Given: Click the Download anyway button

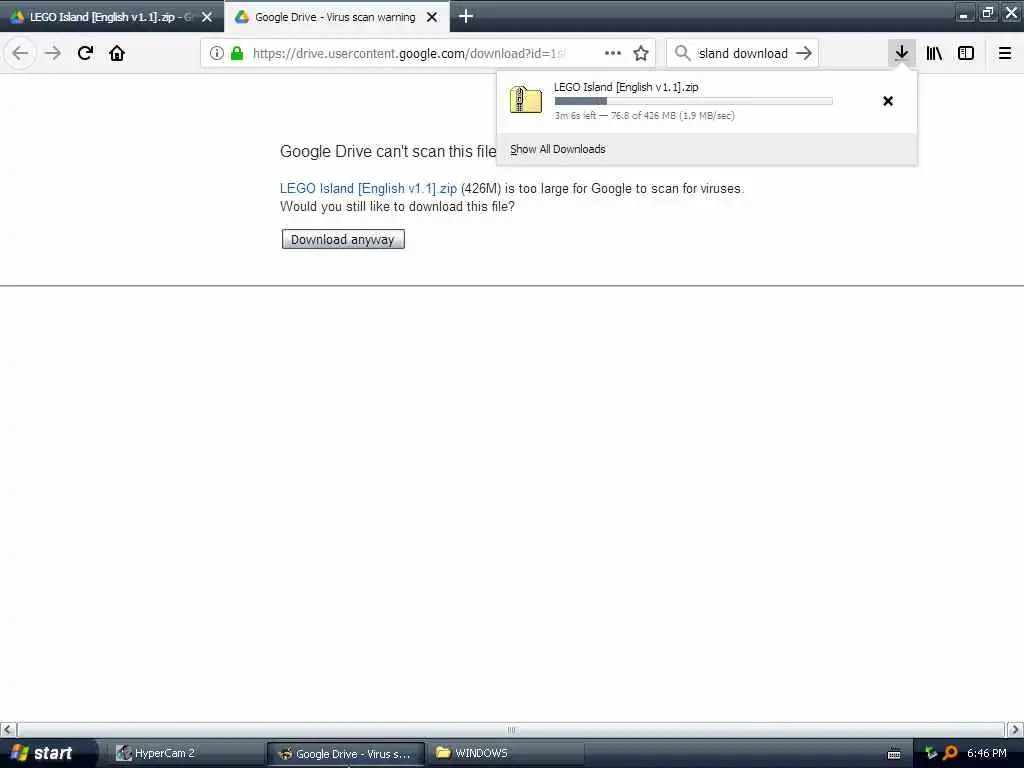Looking at the screenshot, I should coord(343,239).
